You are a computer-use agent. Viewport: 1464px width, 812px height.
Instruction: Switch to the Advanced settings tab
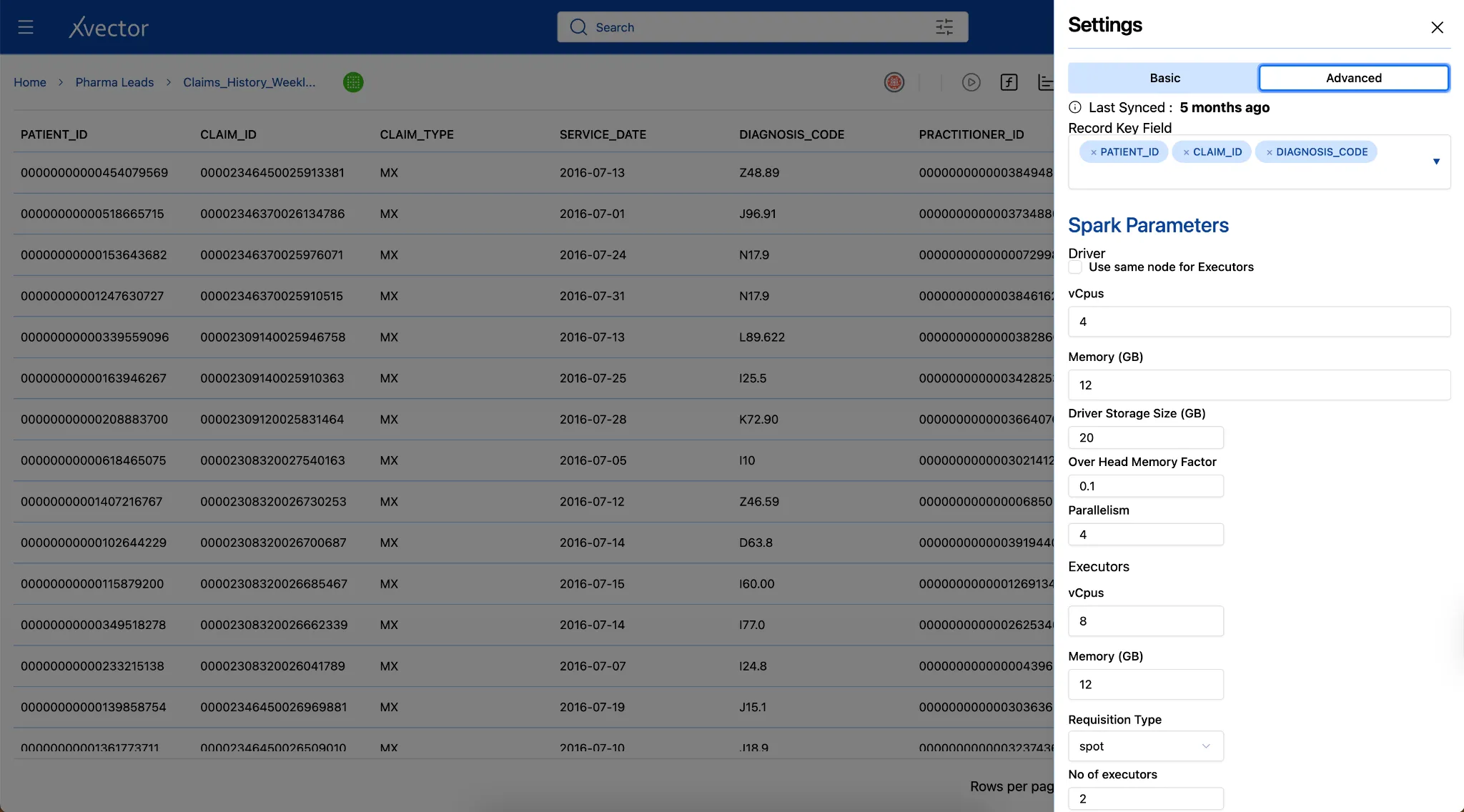coord(1354,78)
